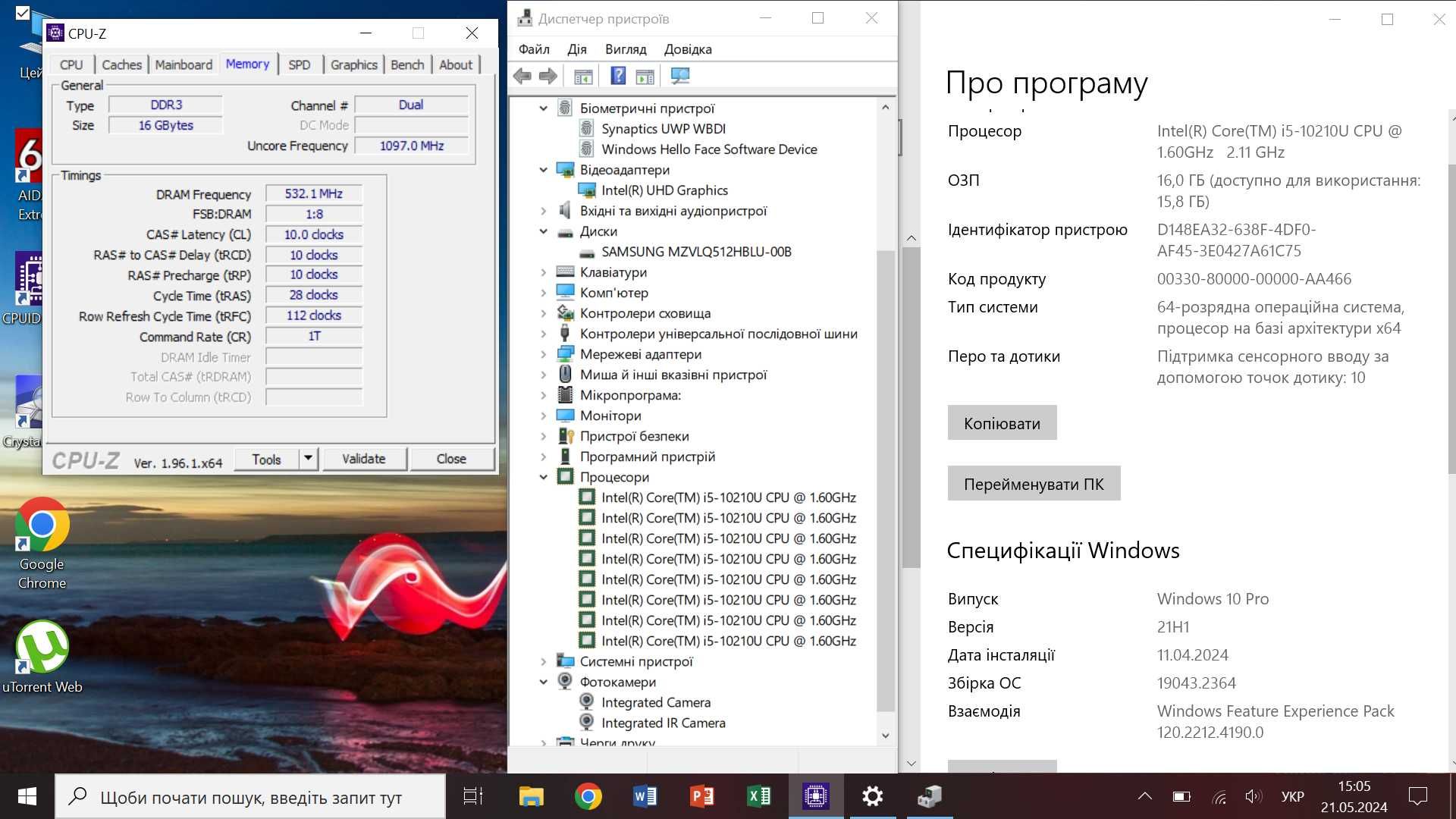Viewport: 1456px width, 819px height.
Task: Open Task View on the taskbar
Action: (473, 796)
